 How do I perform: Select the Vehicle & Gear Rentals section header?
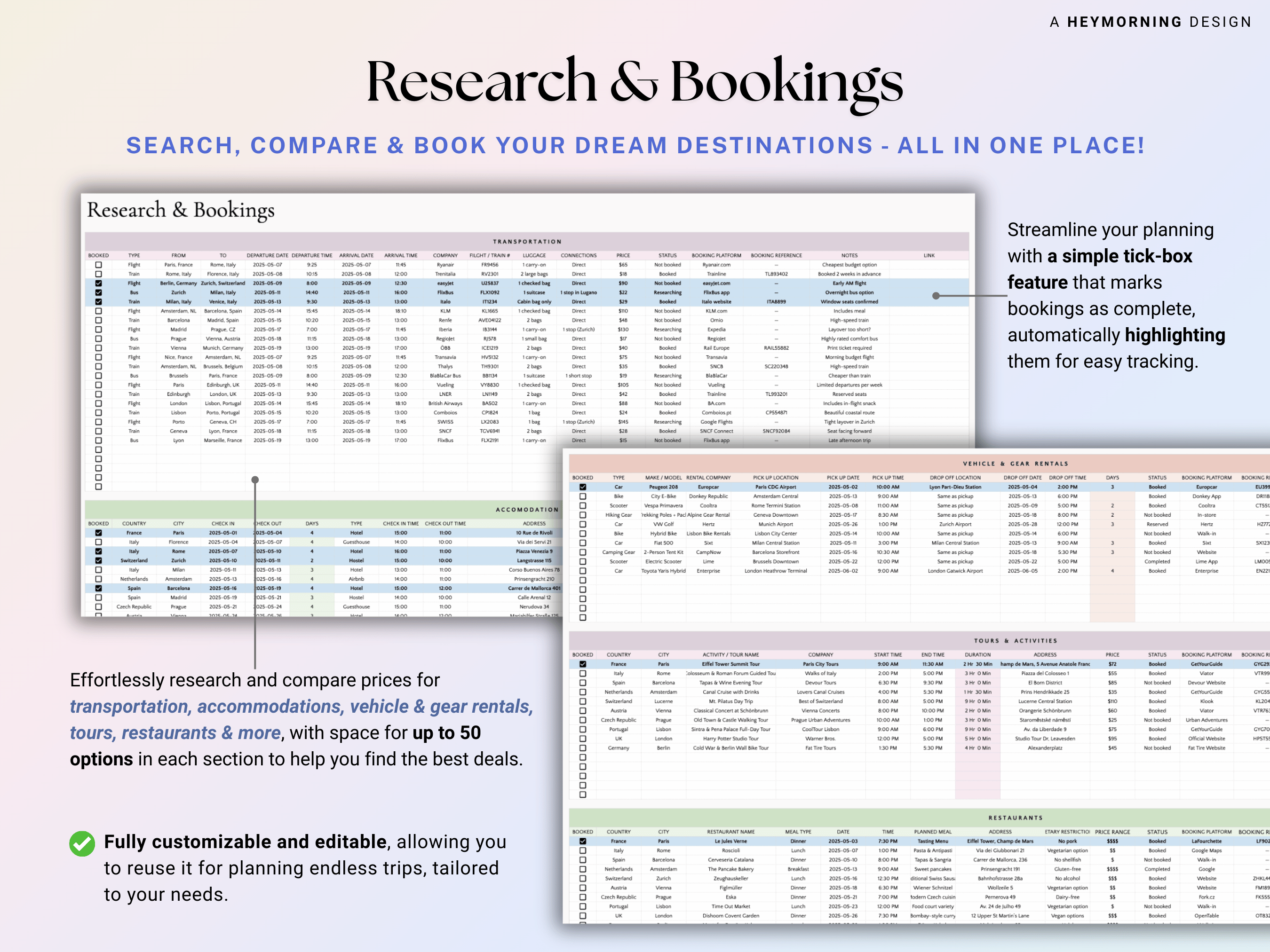click(x=1015, y=464)
